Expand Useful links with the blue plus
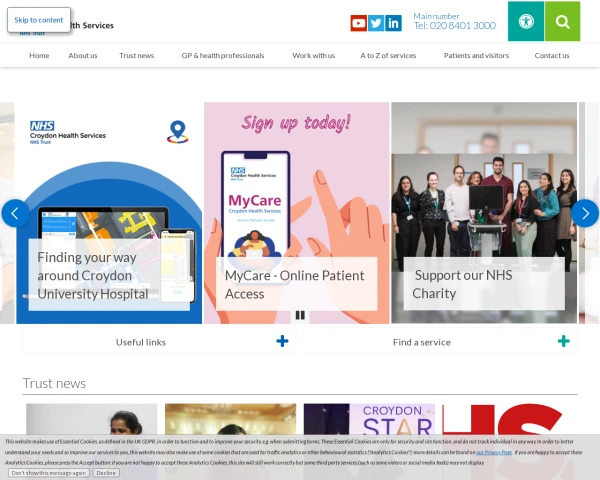Screen dimensions: 600x480 coord(282,341)
